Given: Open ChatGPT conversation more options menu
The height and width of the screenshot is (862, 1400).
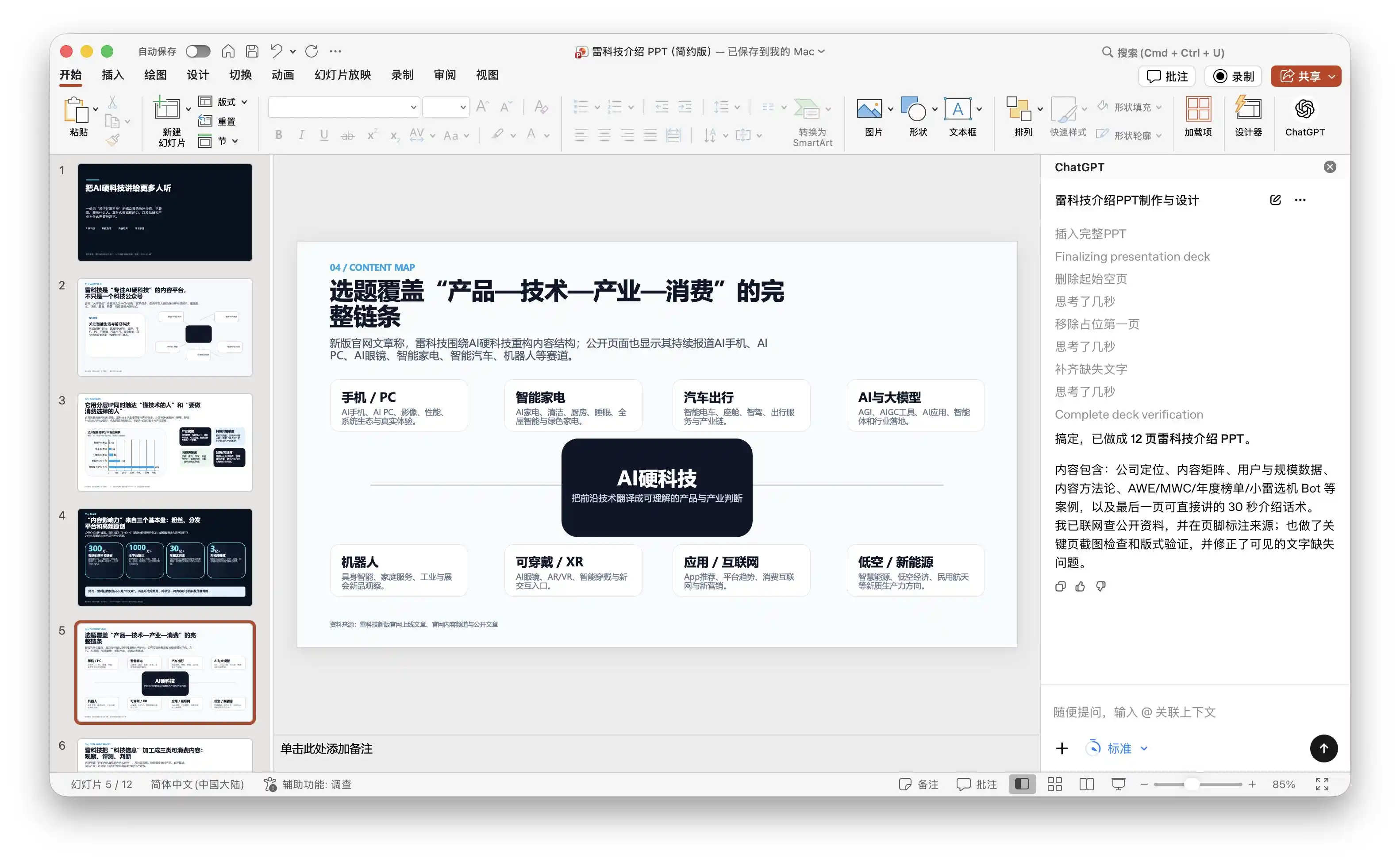Looking at the screenshot, I should 1300,200.
